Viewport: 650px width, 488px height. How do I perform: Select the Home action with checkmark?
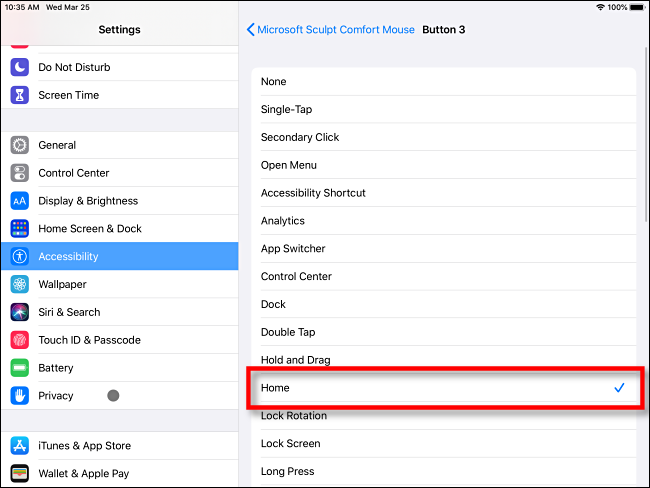point(441,388)
